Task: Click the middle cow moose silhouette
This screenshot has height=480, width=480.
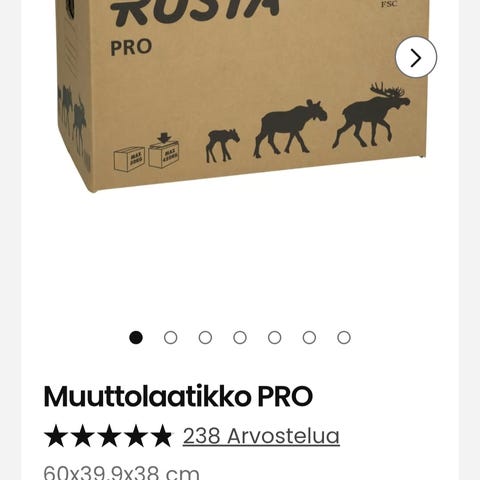Action: pos(290,128)
